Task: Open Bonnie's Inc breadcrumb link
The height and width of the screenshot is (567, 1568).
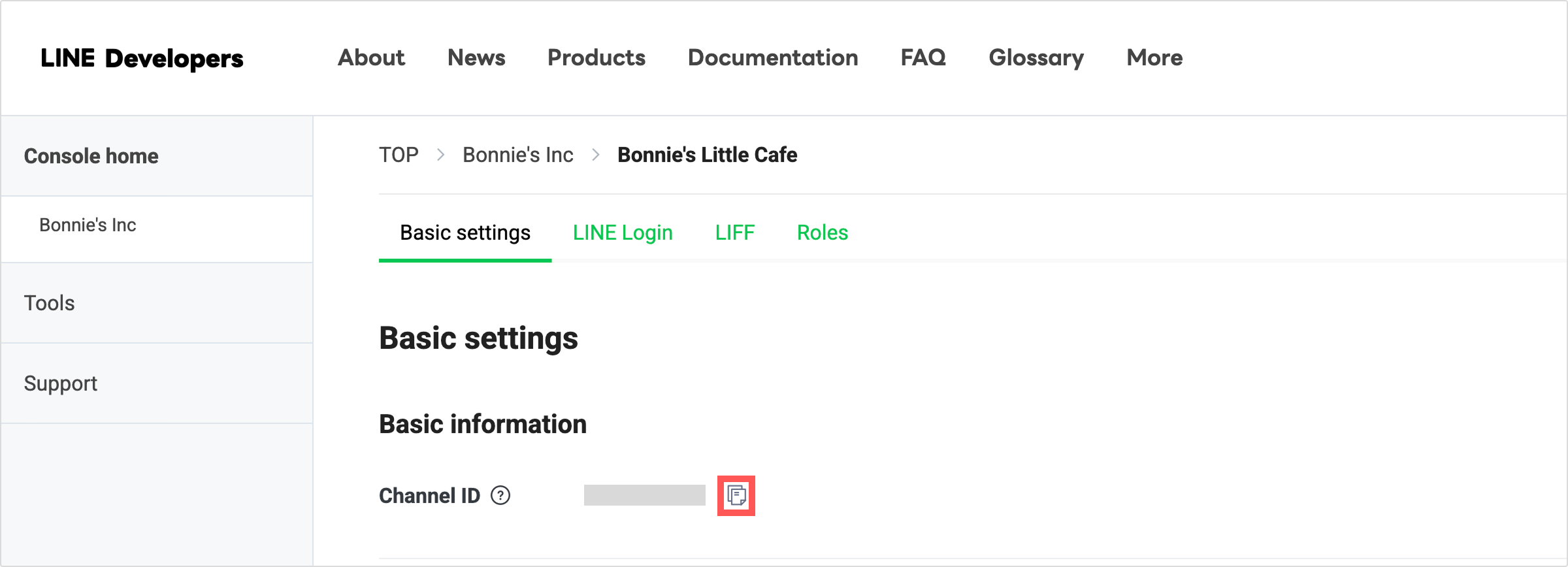Action: 518,155
